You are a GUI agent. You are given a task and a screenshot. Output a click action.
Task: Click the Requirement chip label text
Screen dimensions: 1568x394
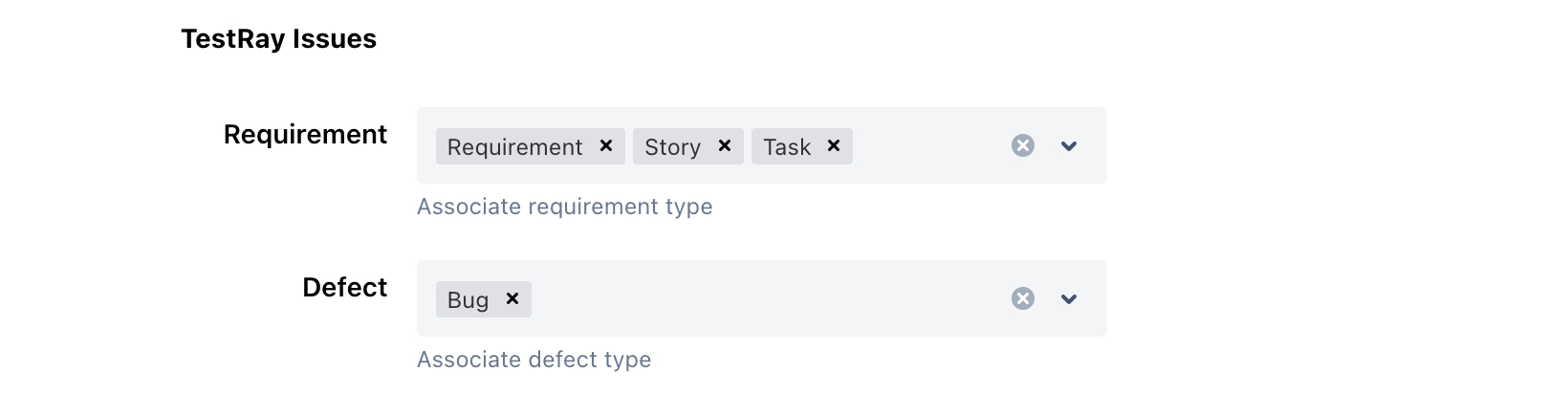[514, 147]
